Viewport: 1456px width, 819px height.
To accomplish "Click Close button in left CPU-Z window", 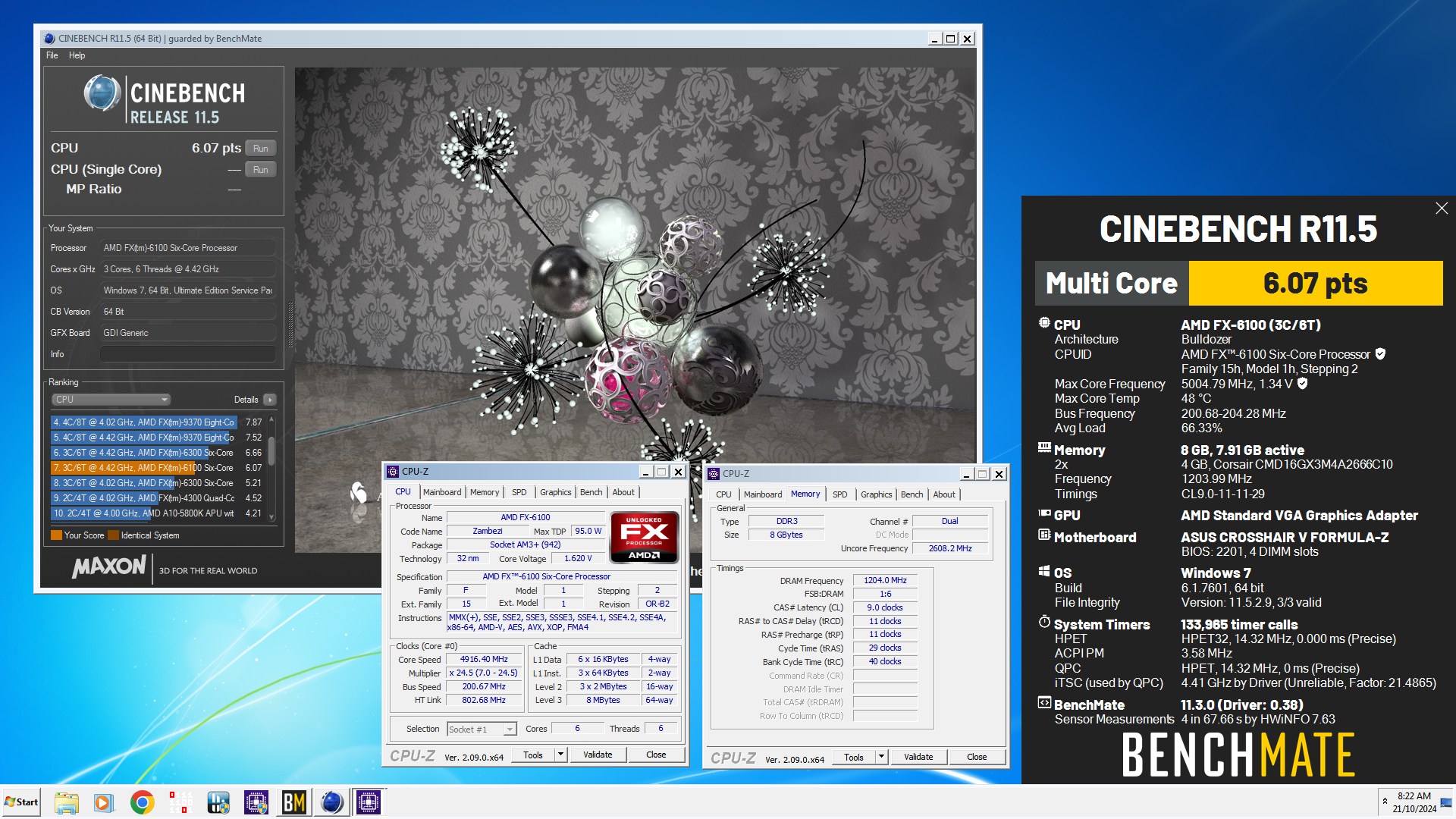I will pos(656,755).
